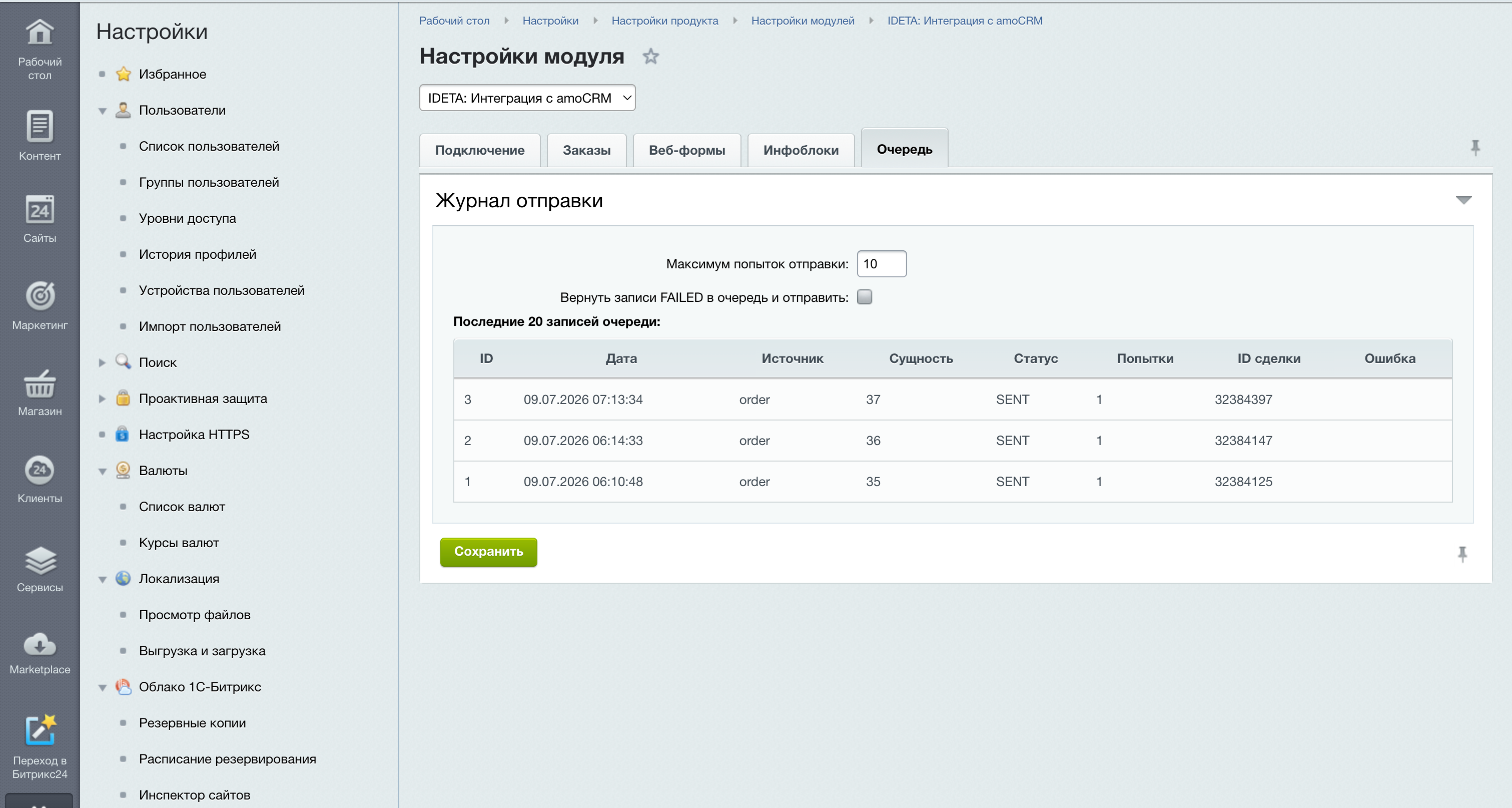Collapse the Облако 1С-Битрикс tree node
The width and height of the screenshot is (1512, 808).
tap(102, 688)
